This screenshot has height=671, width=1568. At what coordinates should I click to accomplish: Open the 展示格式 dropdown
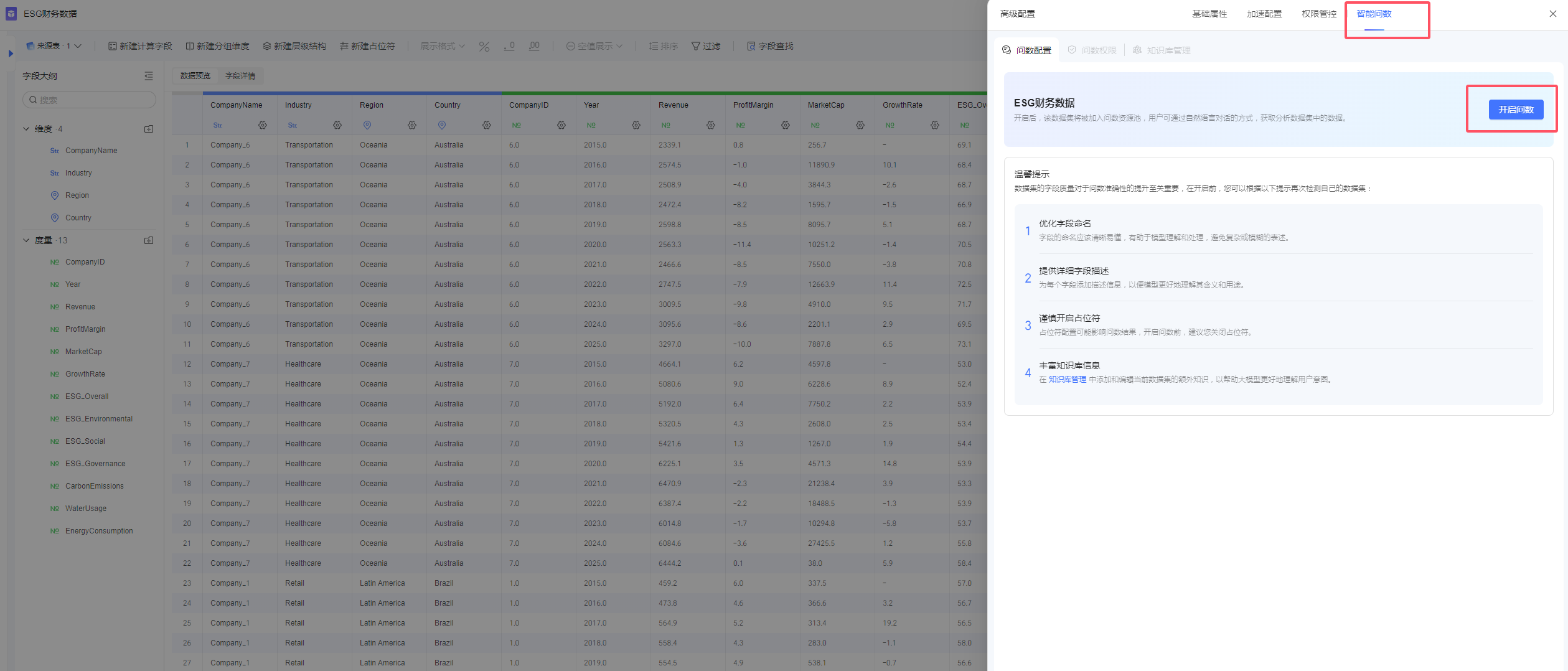point(443,46)
